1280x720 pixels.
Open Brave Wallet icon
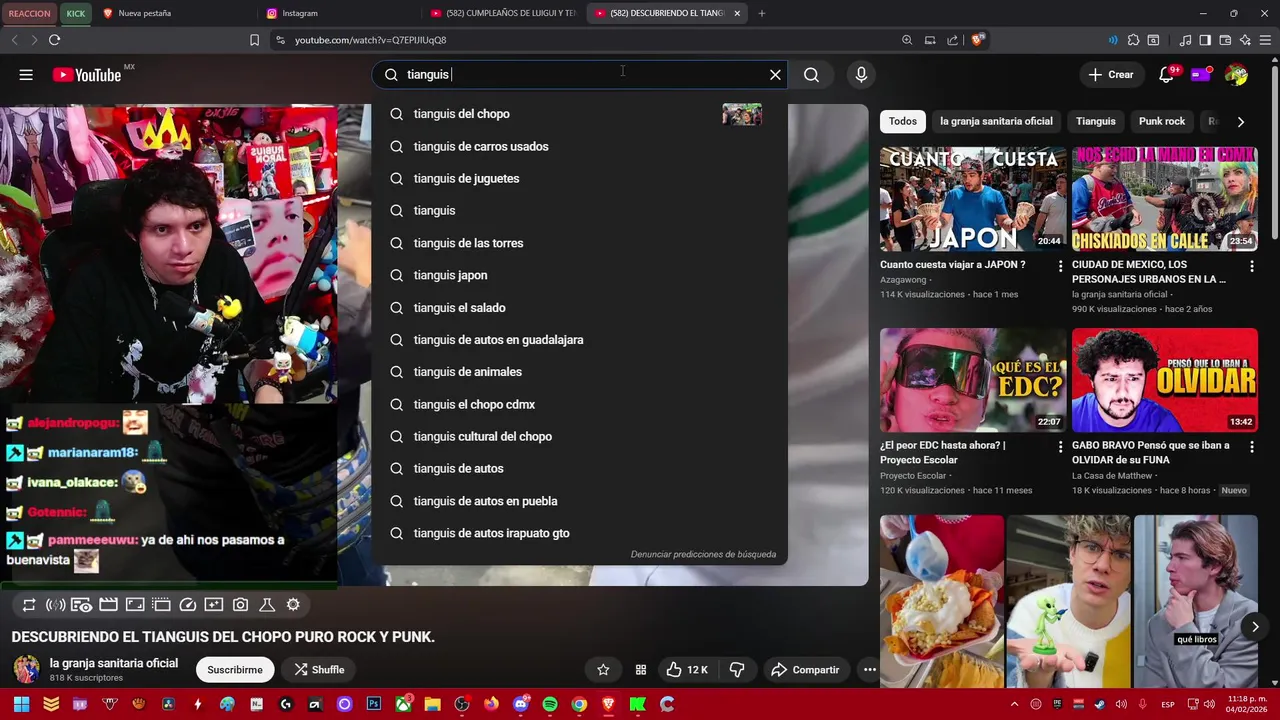pyautogui.click(x=1225, y=40)
